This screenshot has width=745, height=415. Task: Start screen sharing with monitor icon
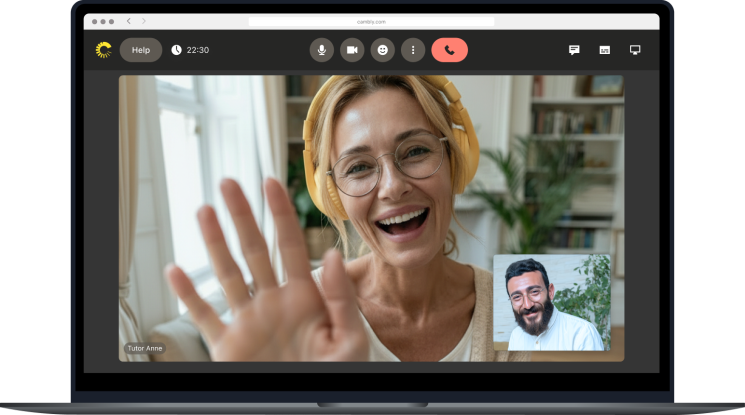(635, 50)
